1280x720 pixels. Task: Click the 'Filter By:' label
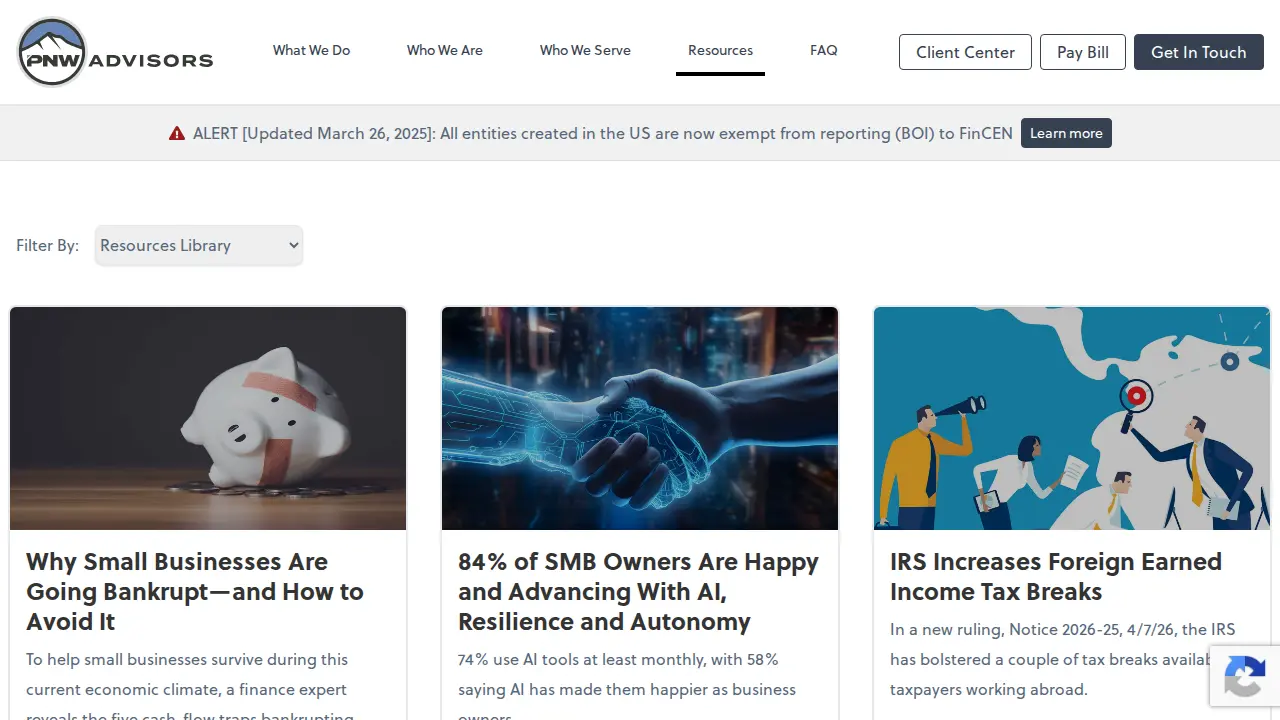pyautogui.click(x=47, y=245)
